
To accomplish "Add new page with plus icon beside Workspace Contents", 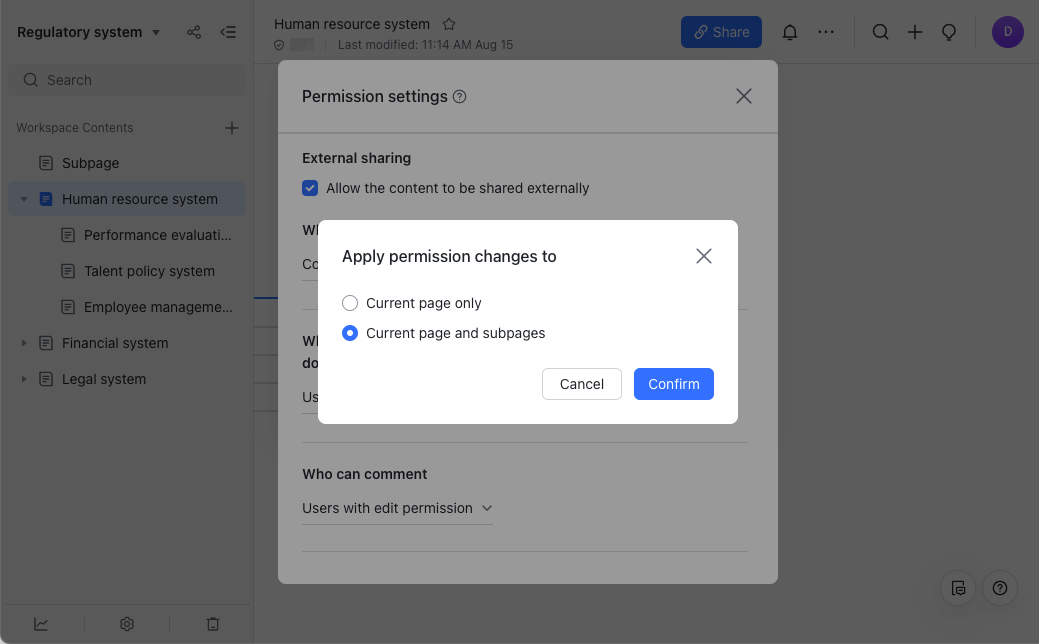I will [x=232, y=128].
